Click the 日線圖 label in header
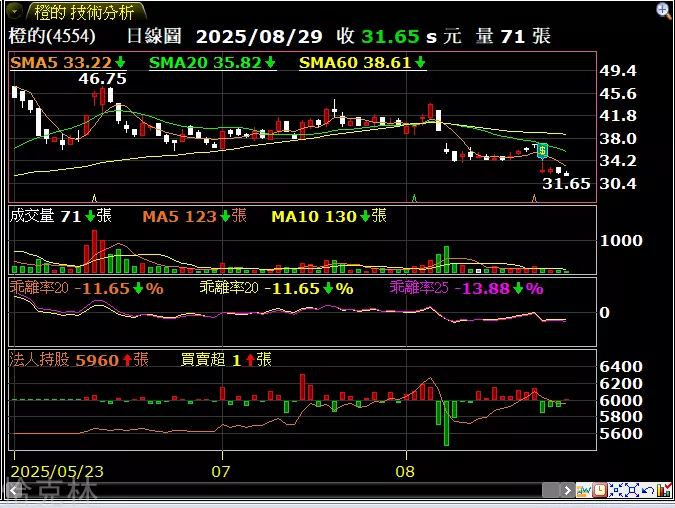The width and height of the screenshot is (675, 508). click(154, 36)
